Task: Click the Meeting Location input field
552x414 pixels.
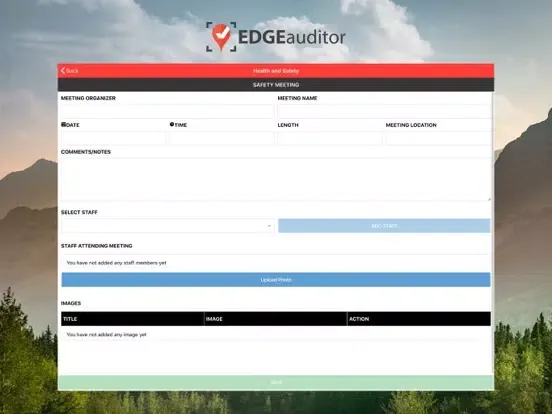Action: click(x=438, y=138)
